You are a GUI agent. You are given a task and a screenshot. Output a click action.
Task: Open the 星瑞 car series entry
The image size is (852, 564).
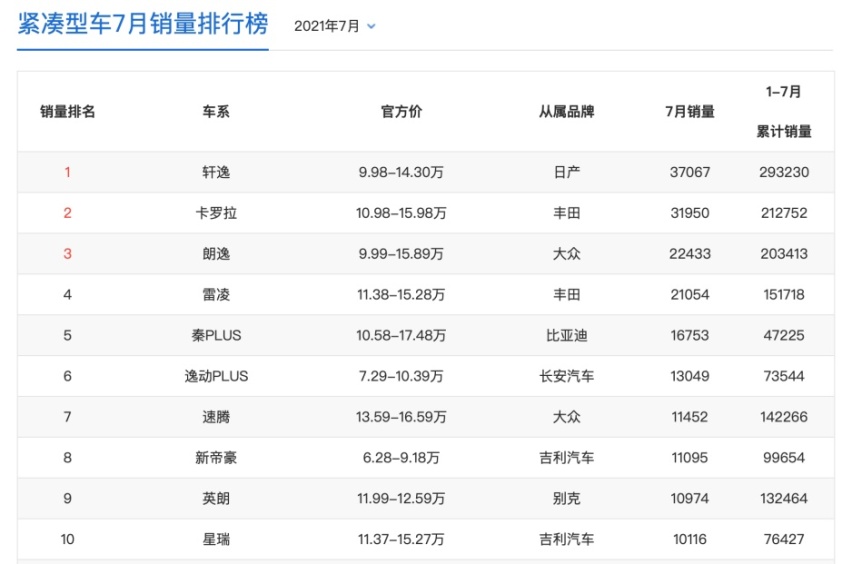(216, 539)
